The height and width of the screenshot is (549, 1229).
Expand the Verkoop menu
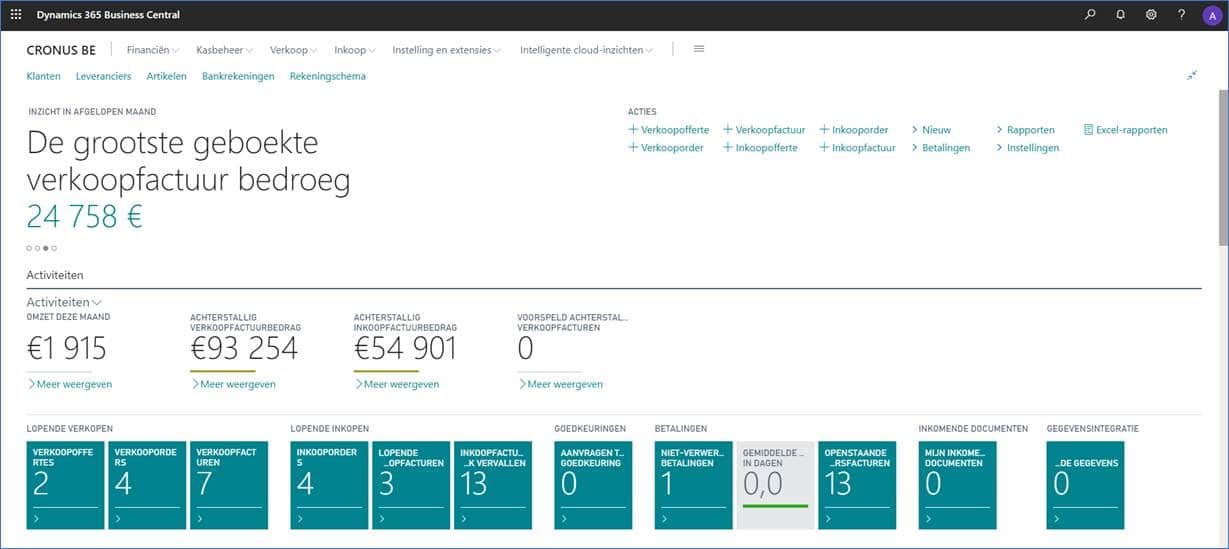point(294,50)
